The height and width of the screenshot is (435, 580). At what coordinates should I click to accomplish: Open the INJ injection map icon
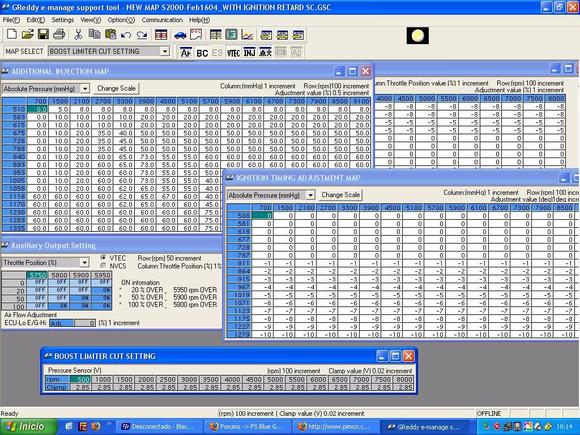(x=249, y=53)
